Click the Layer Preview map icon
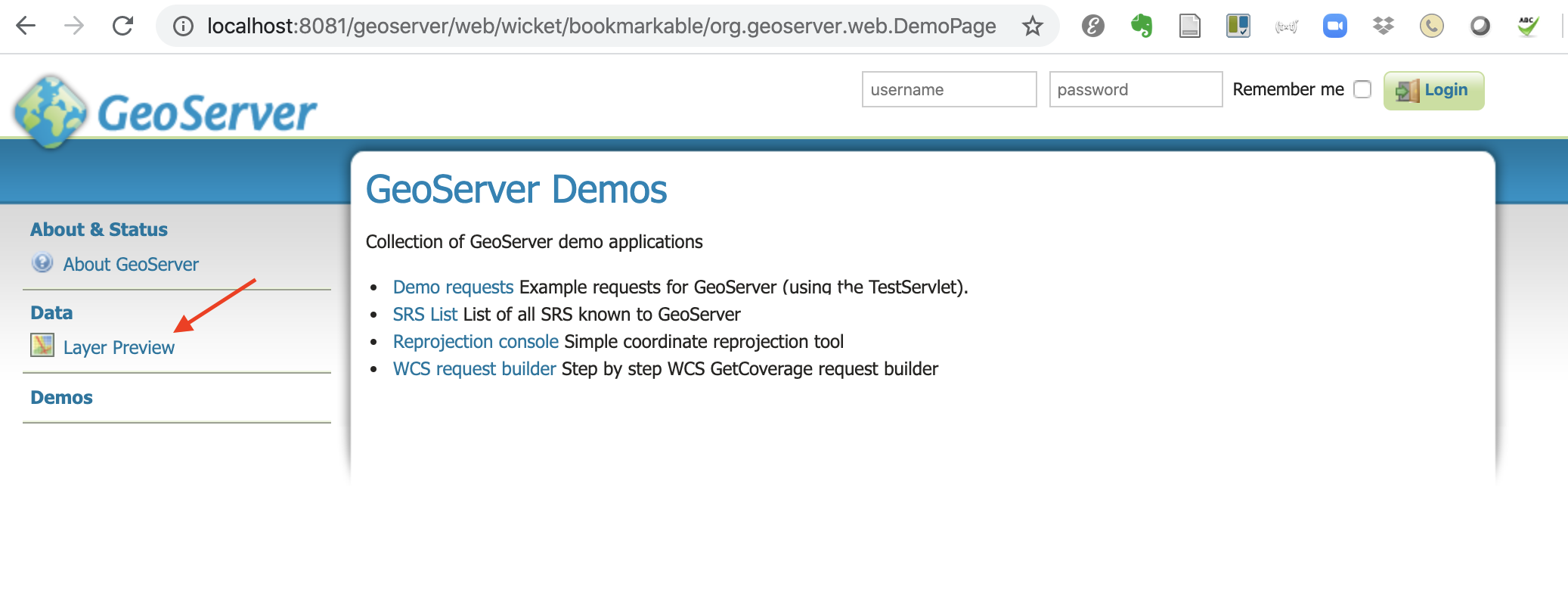The width and height of the screenshot is (1568, 593). [x=42, y=345]
